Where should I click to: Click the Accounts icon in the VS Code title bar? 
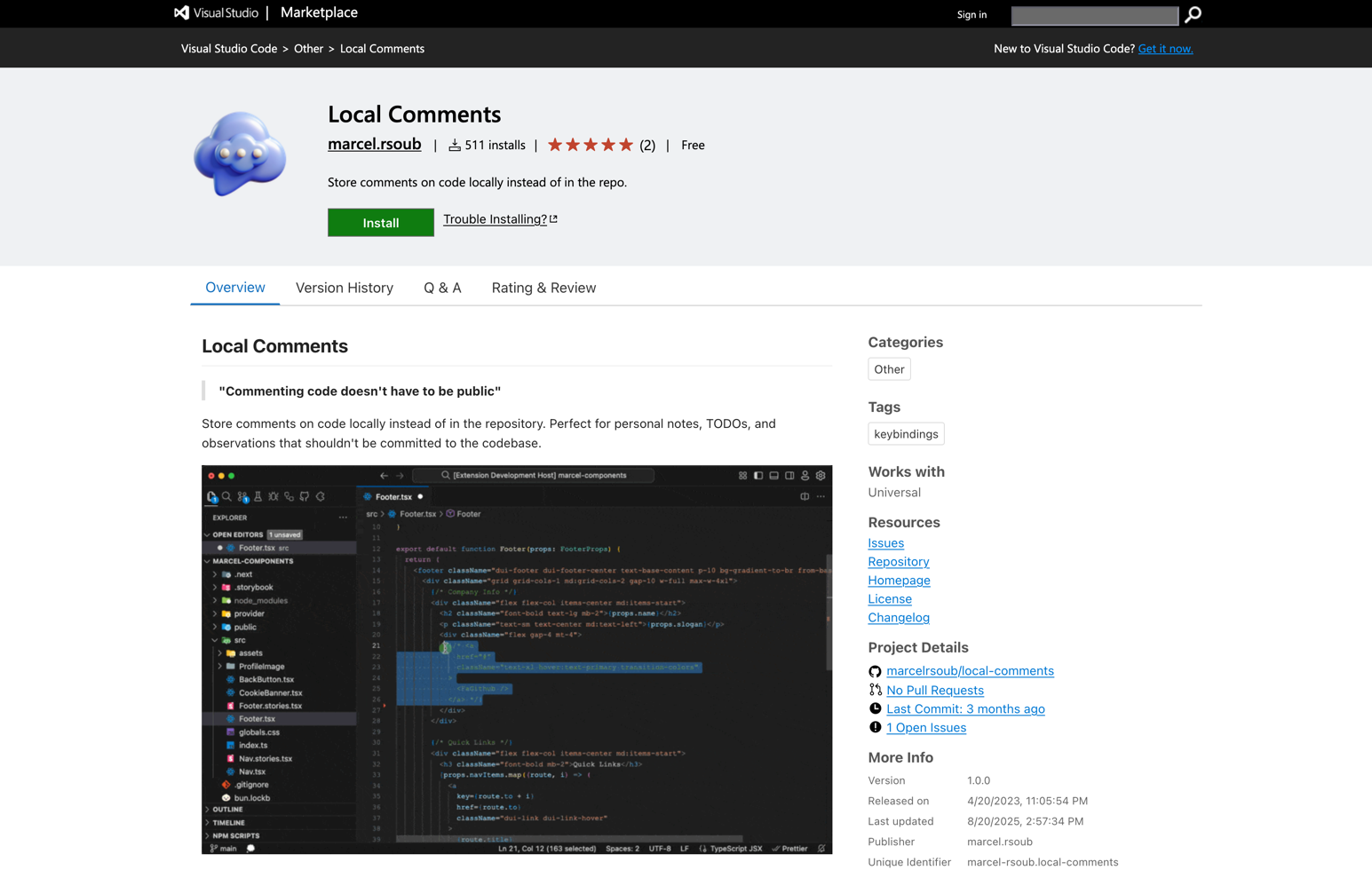tap(805, 476)
